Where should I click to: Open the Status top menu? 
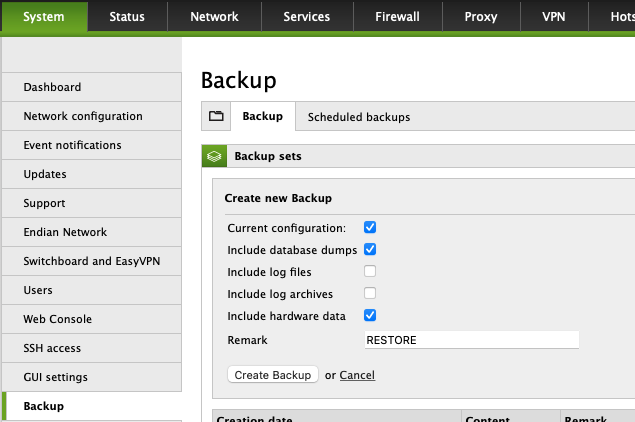(x=126, y=17)
